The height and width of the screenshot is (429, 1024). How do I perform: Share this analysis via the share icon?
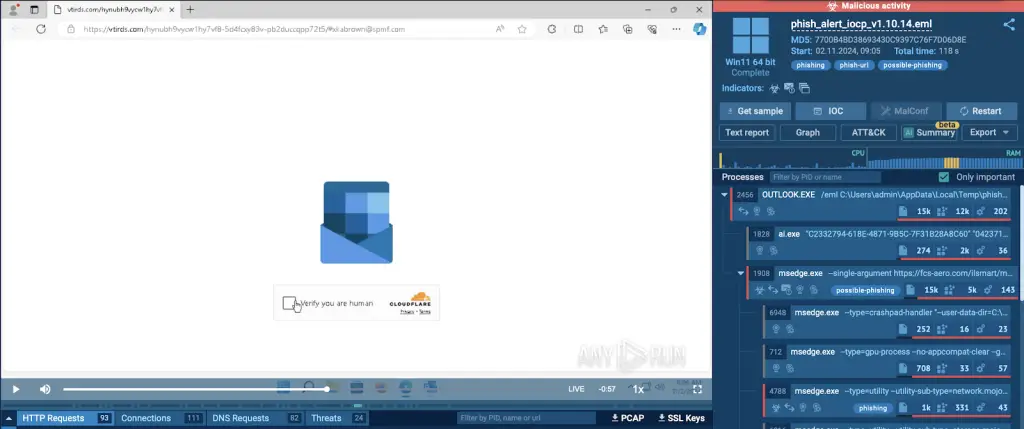tap(1008, 25)
